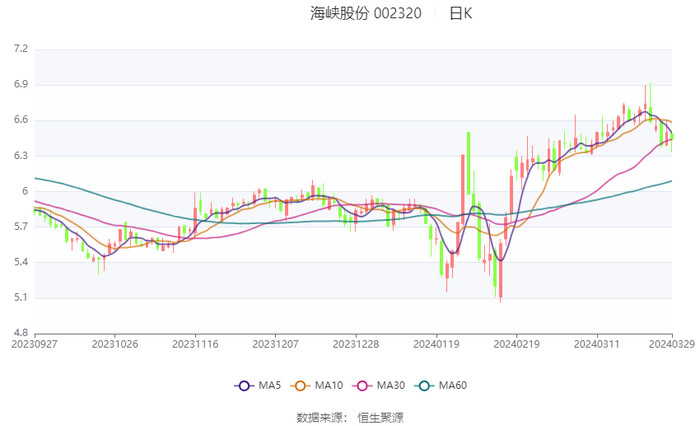Viewport: 700px width, 426px height.
Task: Toggle the MA5 series via its legend label
Action: pyautogui.click(x=270, y=386)
